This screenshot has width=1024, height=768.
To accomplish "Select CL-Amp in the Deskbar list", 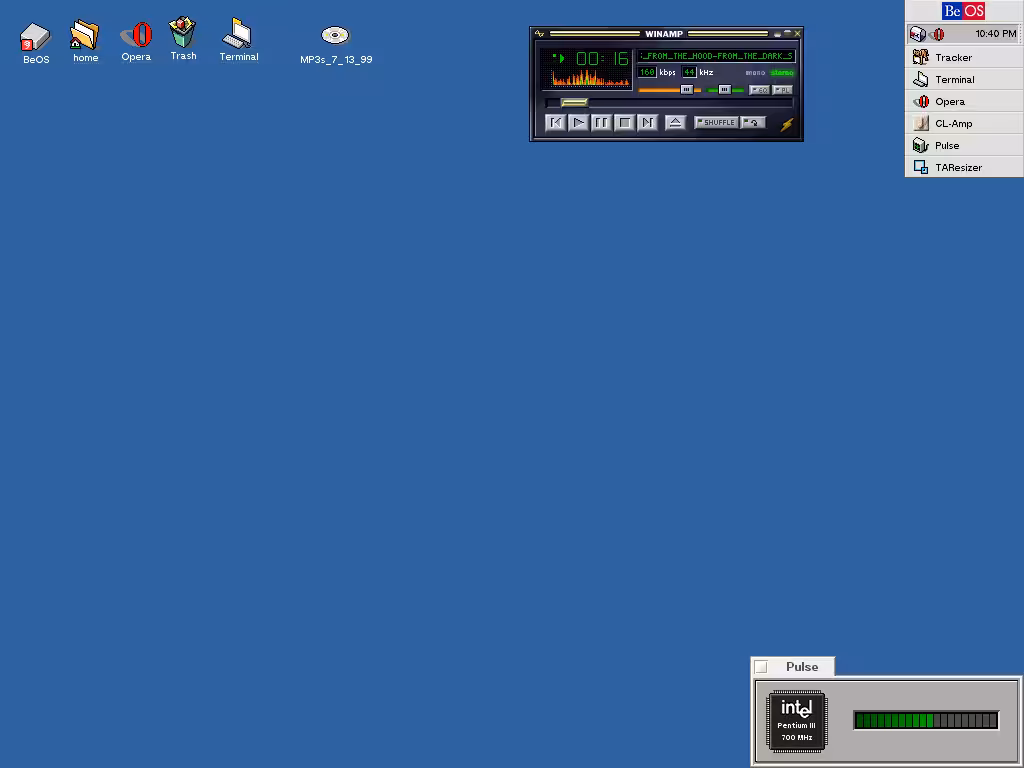I will coord(953,124).
